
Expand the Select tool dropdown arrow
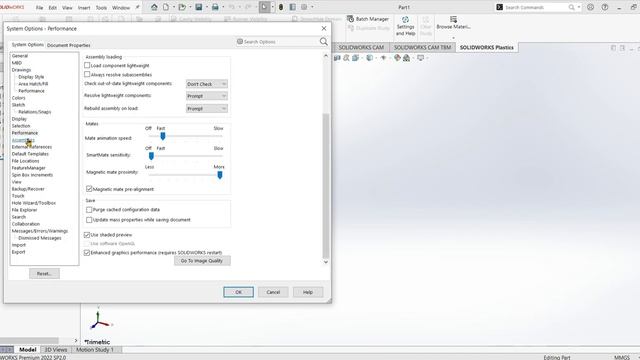pos(272,7)
